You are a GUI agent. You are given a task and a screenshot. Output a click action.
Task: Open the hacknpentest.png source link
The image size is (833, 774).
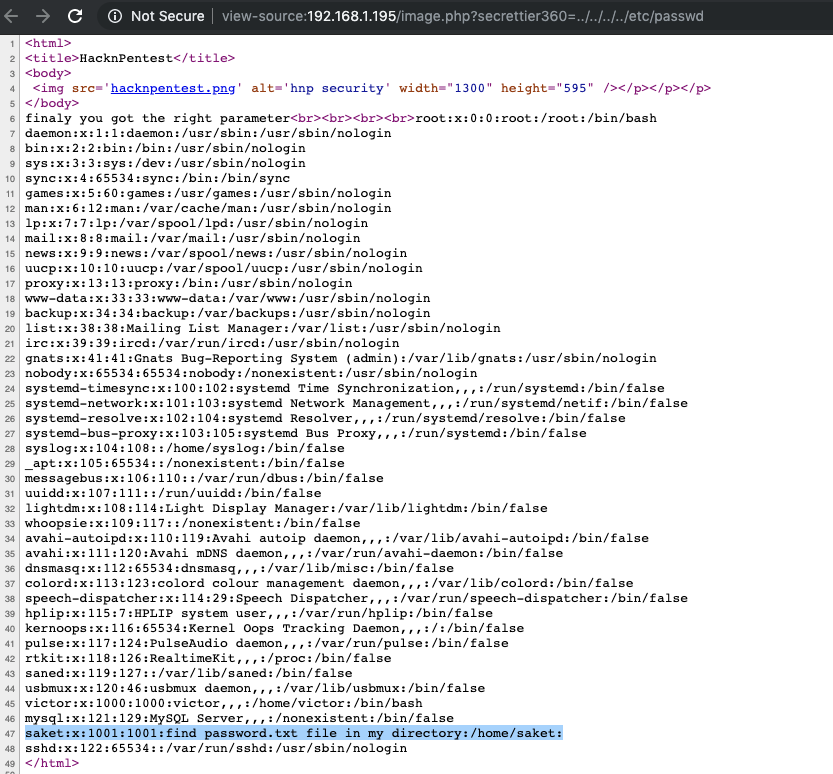(x=173, y=88)
